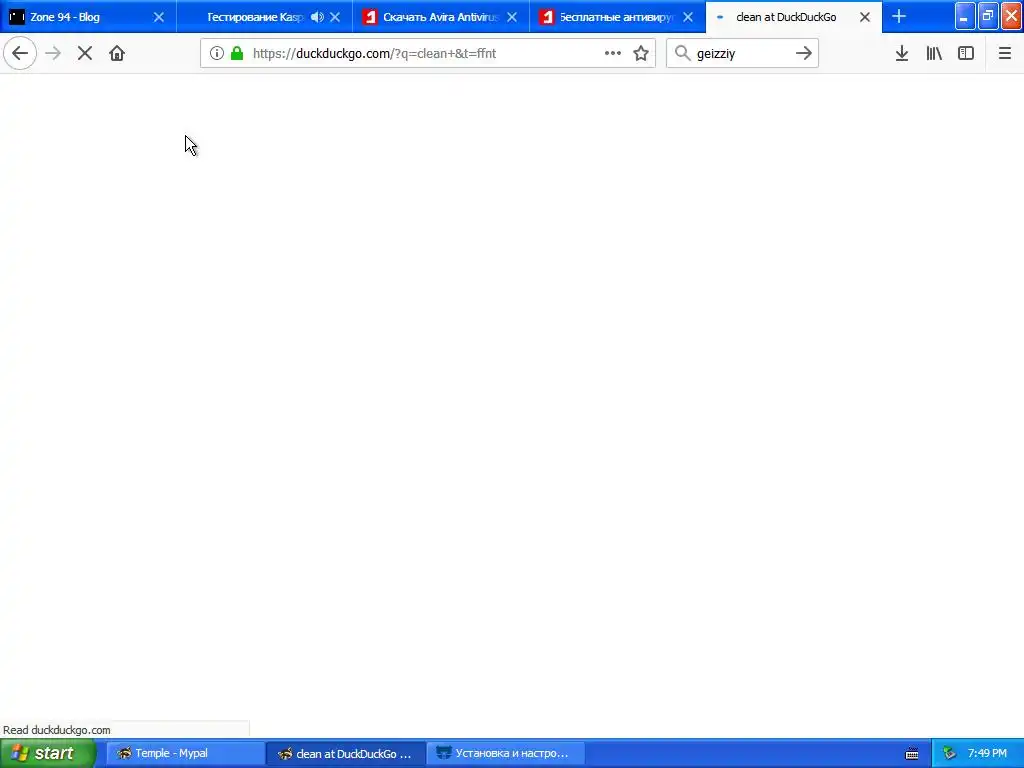Mute audio on the Kaspersky testing tab
Screen dimensions: 1024x768
pos(317,17)
